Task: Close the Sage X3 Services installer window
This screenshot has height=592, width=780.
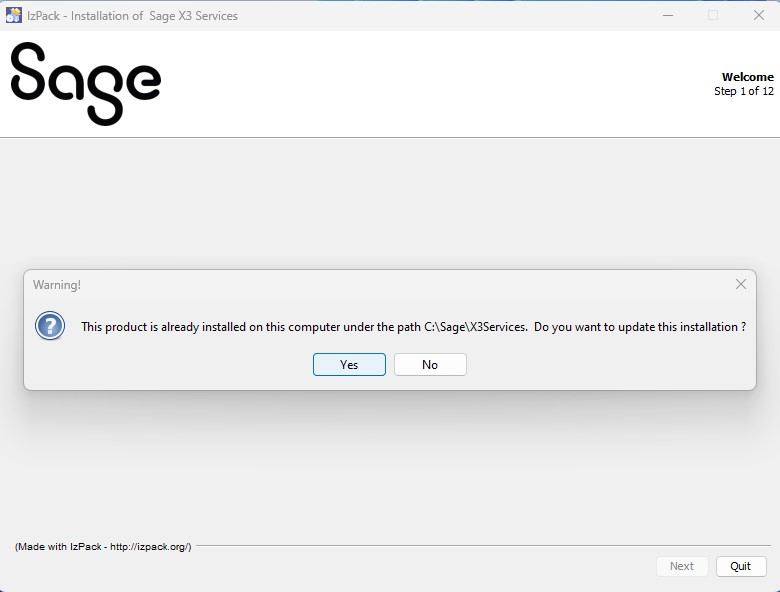Action: click(x=758, y=15)
